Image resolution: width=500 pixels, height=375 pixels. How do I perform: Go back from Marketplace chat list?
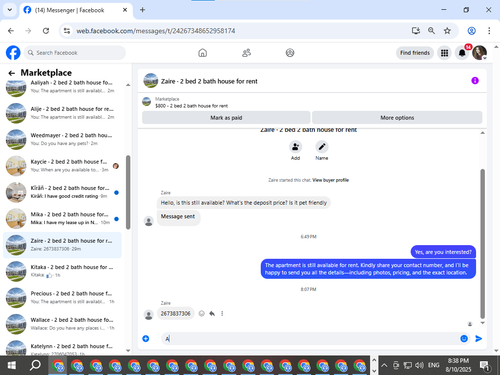click(12, 73)
